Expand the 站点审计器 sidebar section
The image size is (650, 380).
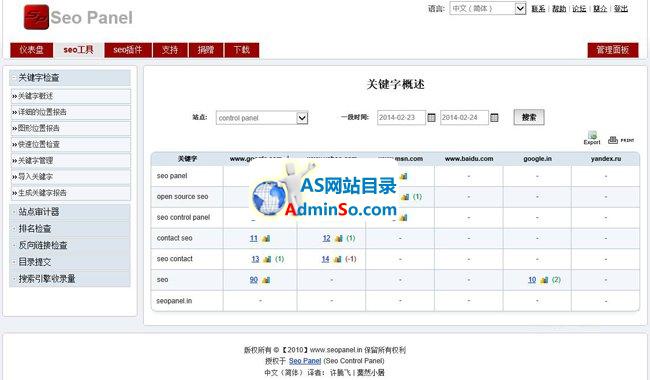[70, 212]
